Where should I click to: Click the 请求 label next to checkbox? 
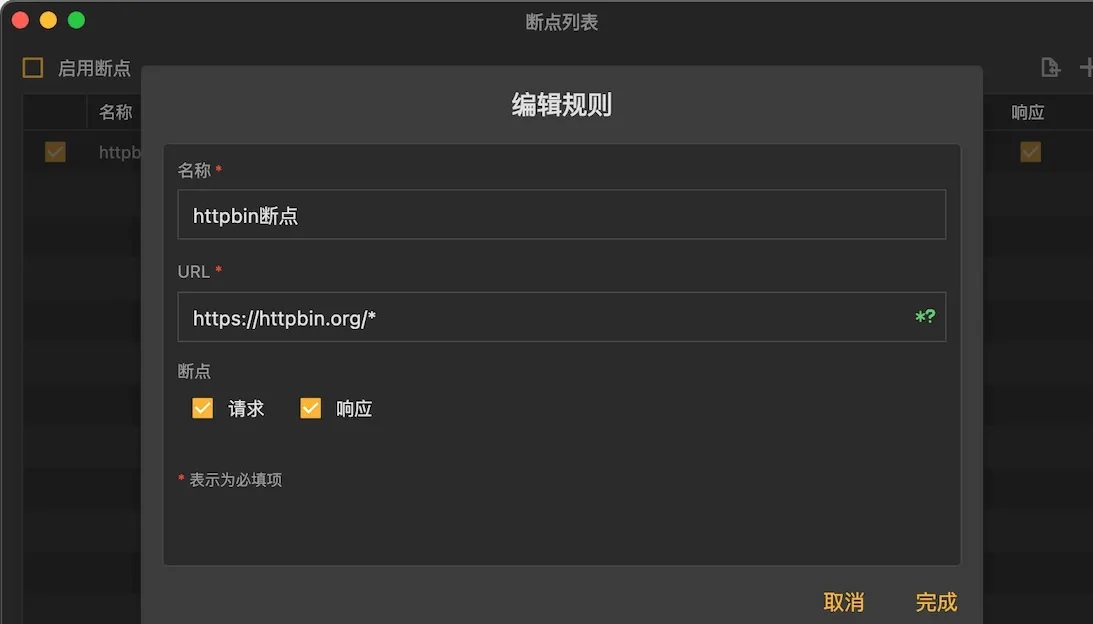pos(246,409)
